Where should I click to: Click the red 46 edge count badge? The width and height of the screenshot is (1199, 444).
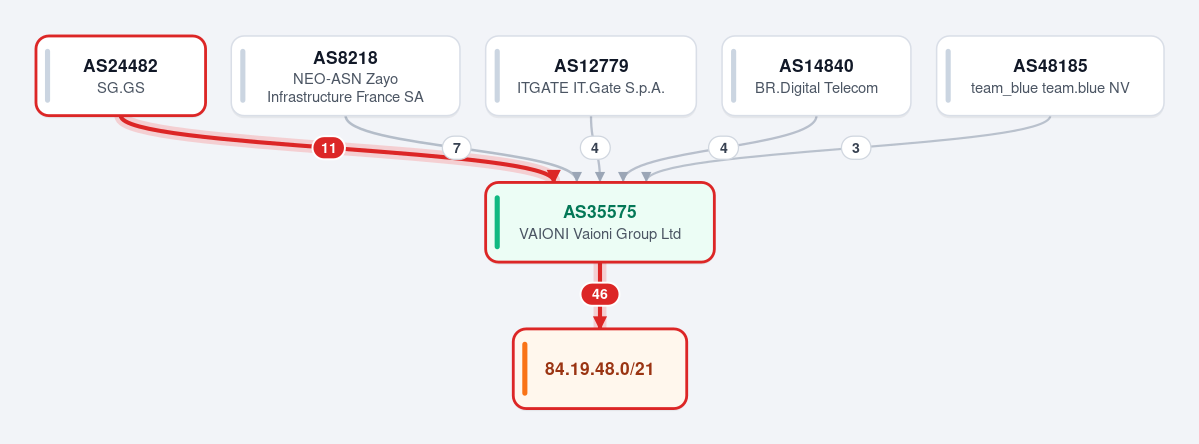[x=600, y=294]
